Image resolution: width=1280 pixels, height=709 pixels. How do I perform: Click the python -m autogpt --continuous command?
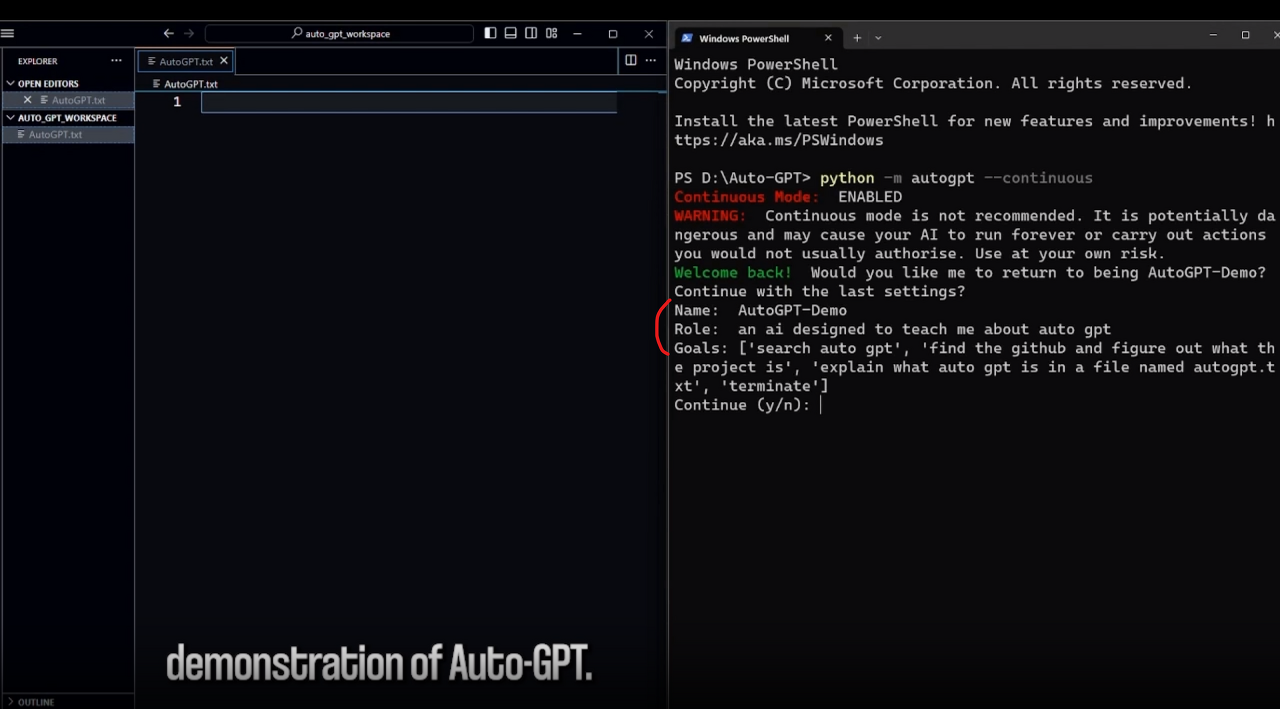(956, 178)
